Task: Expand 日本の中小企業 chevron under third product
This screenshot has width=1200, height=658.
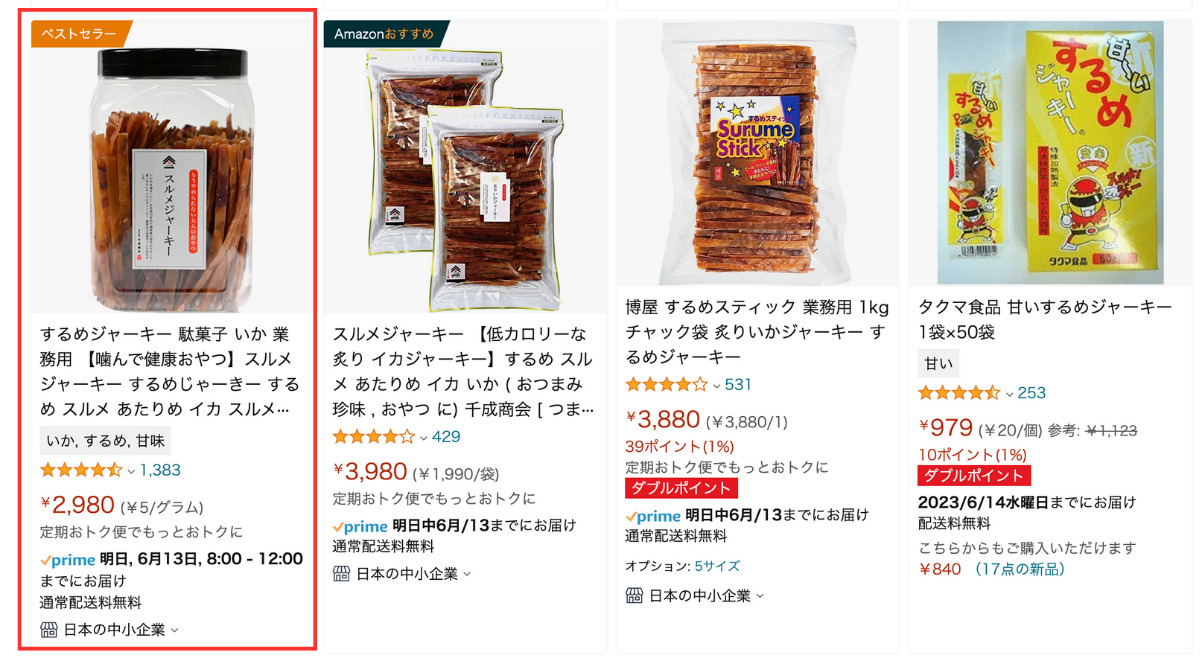Action: coord(759,596)
